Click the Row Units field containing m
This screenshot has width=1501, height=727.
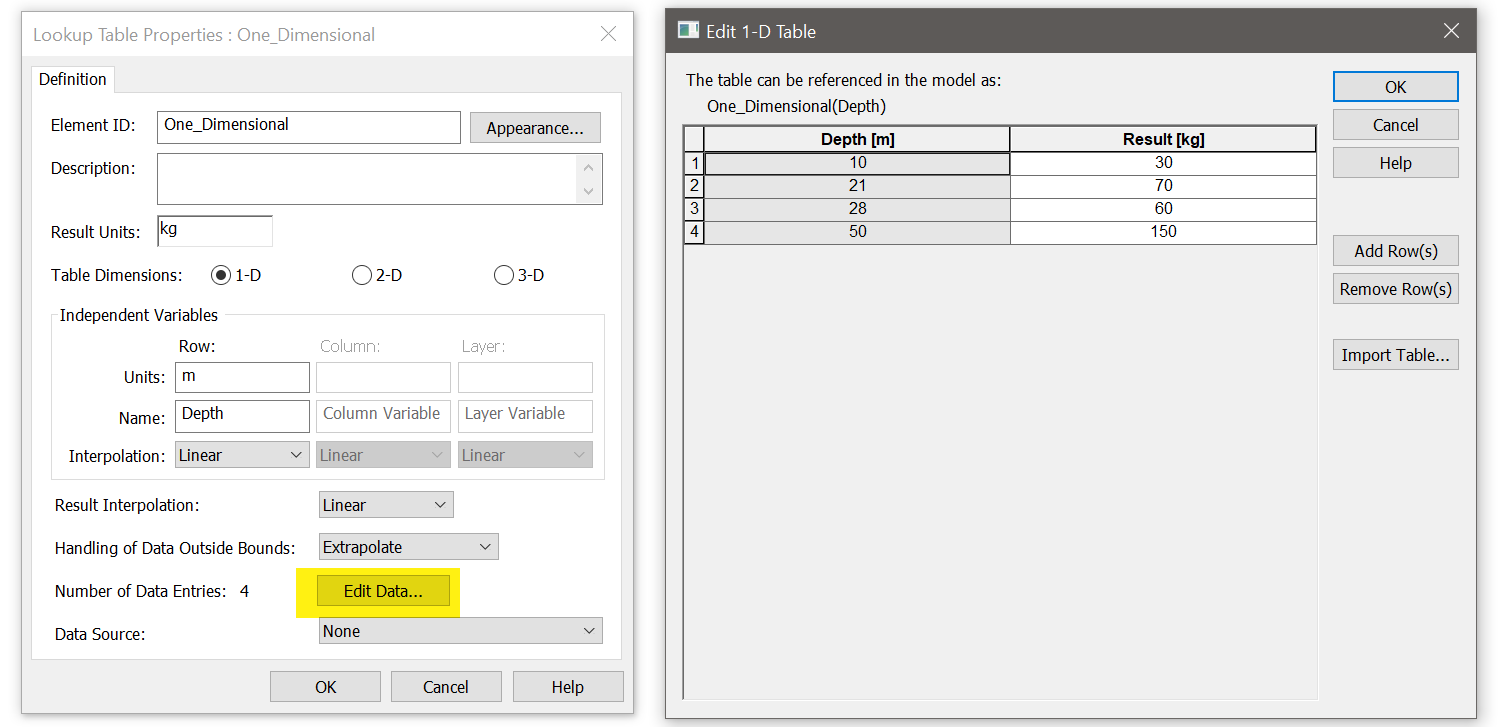pos(242,377)
